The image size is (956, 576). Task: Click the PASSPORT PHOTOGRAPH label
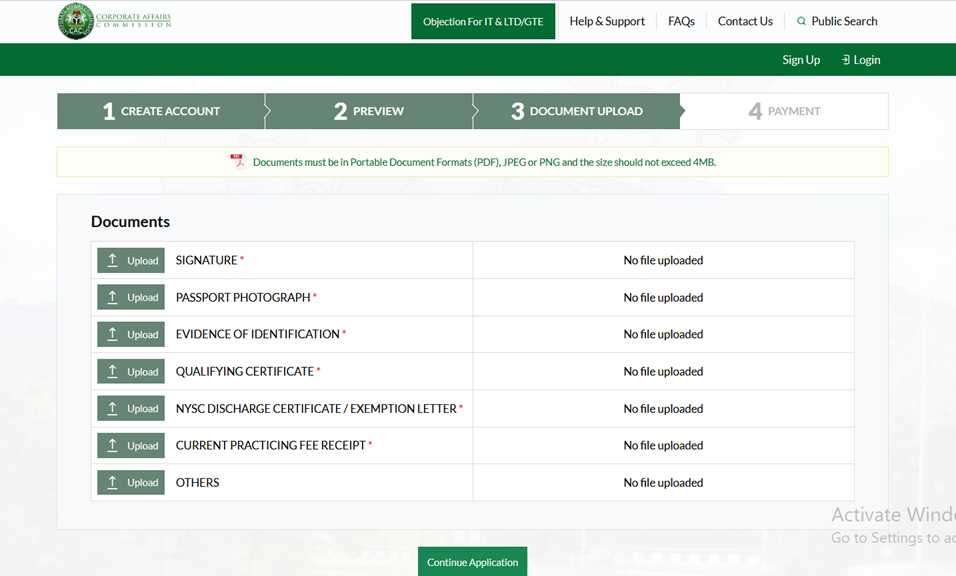(x=243, y=297)
